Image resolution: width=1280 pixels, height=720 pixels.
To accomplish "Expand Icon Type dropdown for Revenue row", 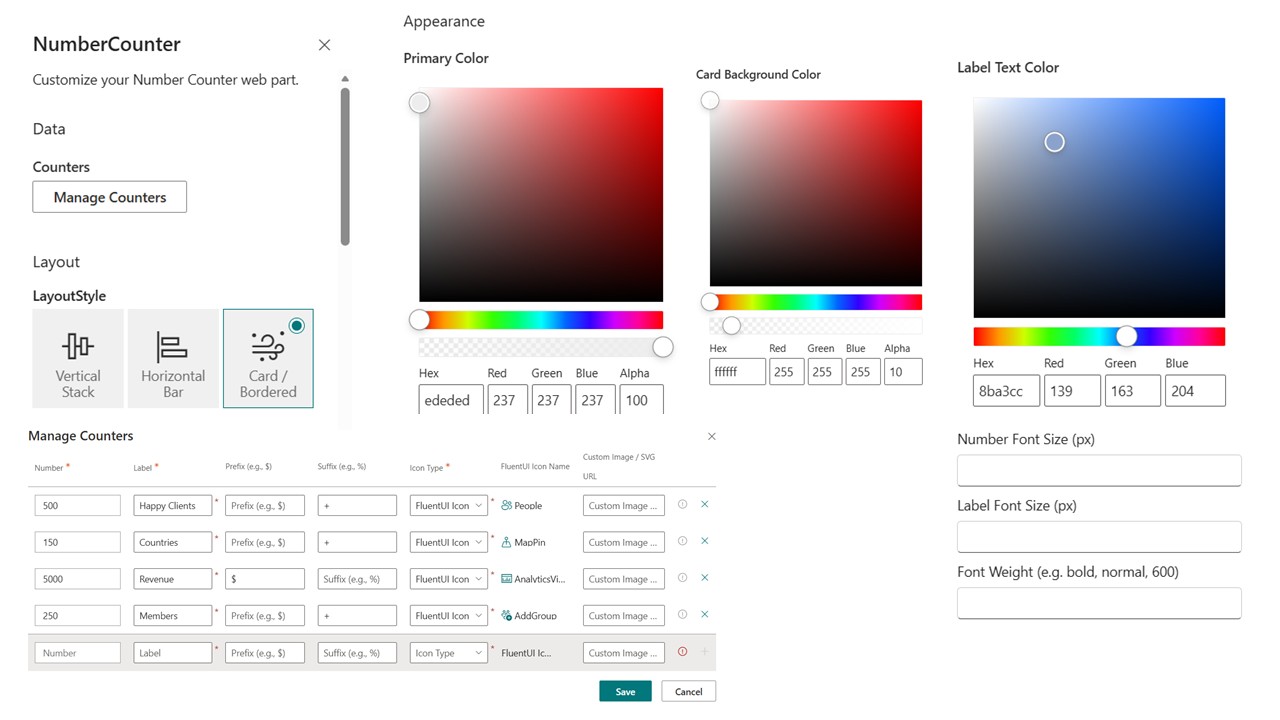I will [449, 579].
